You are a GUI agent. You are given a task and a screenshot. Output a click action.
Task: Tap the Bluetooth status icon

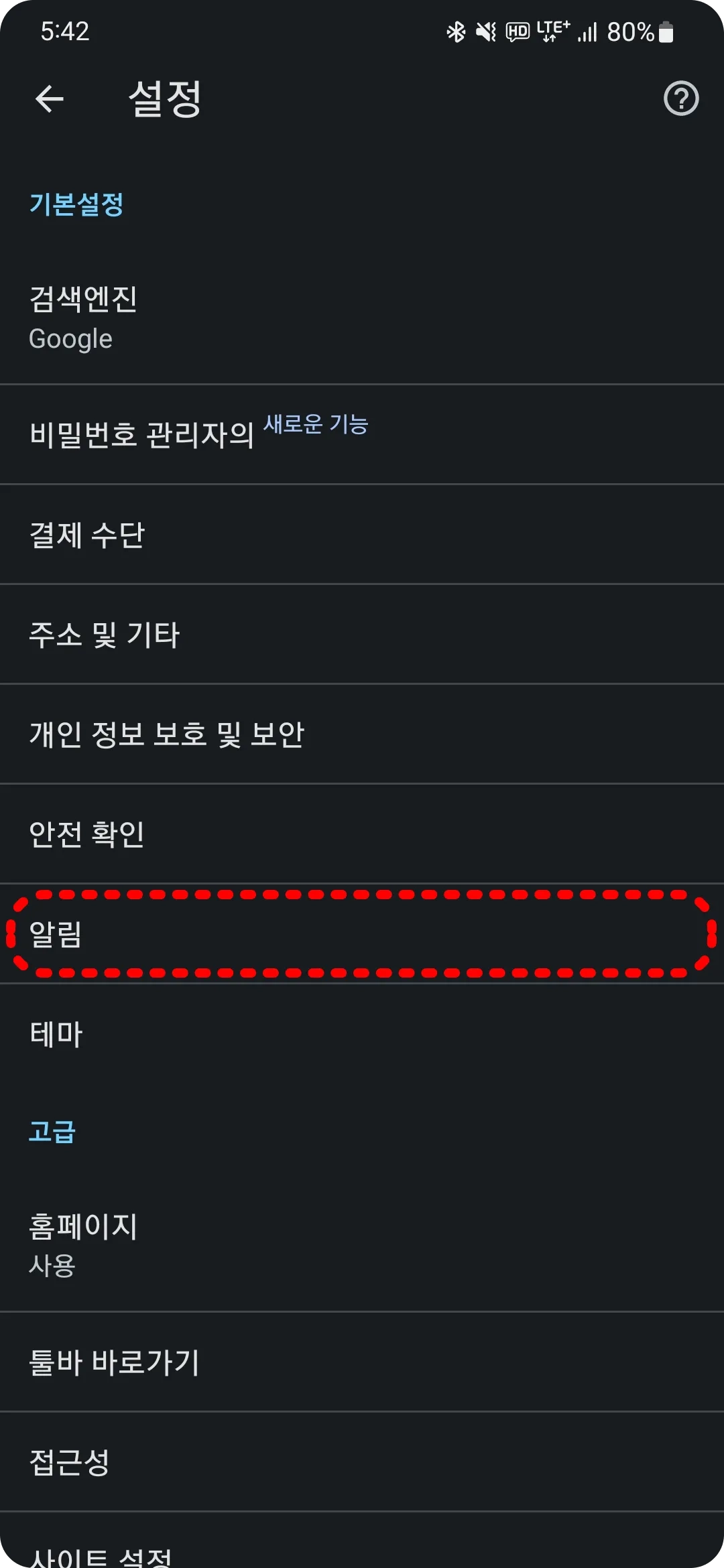456,31
